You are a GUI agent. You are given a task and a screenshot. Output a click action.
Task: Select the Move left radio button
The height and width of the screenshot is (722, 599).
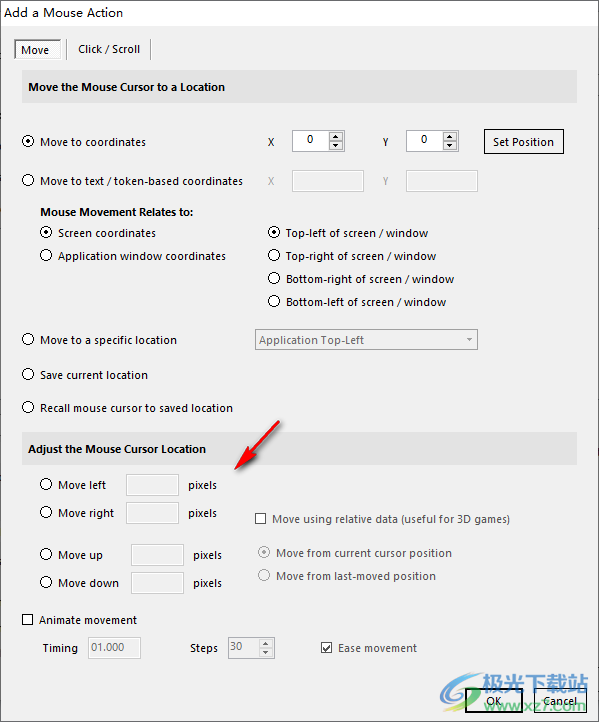coord(46,484)
